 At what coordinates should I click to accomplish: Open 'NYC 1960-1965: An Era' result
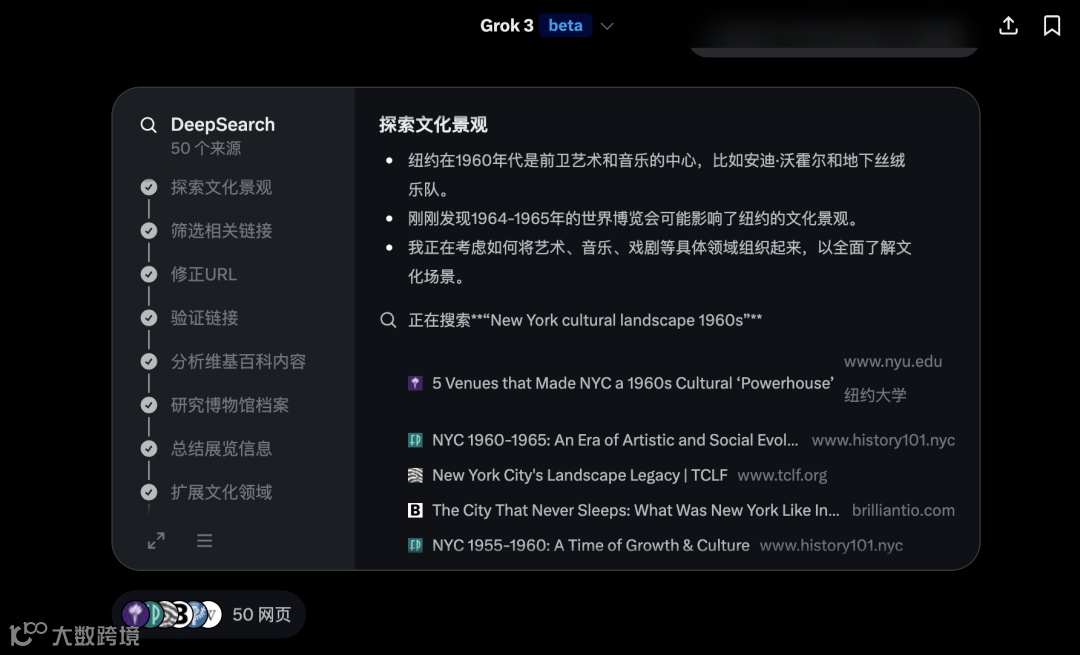615,440
